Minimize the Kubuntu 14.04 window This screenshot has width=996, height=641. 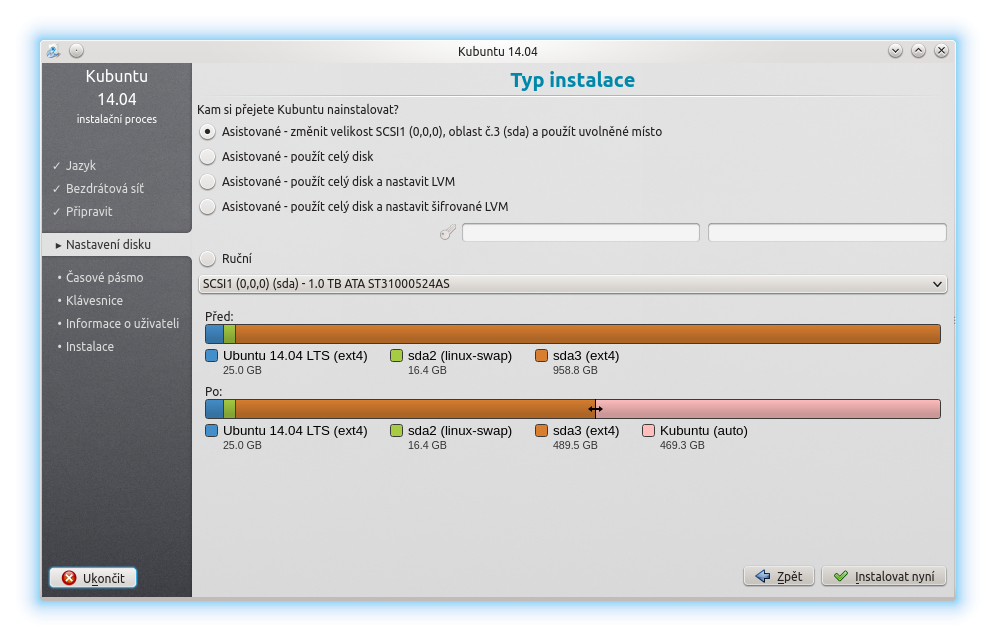click(x=895, y=50)
